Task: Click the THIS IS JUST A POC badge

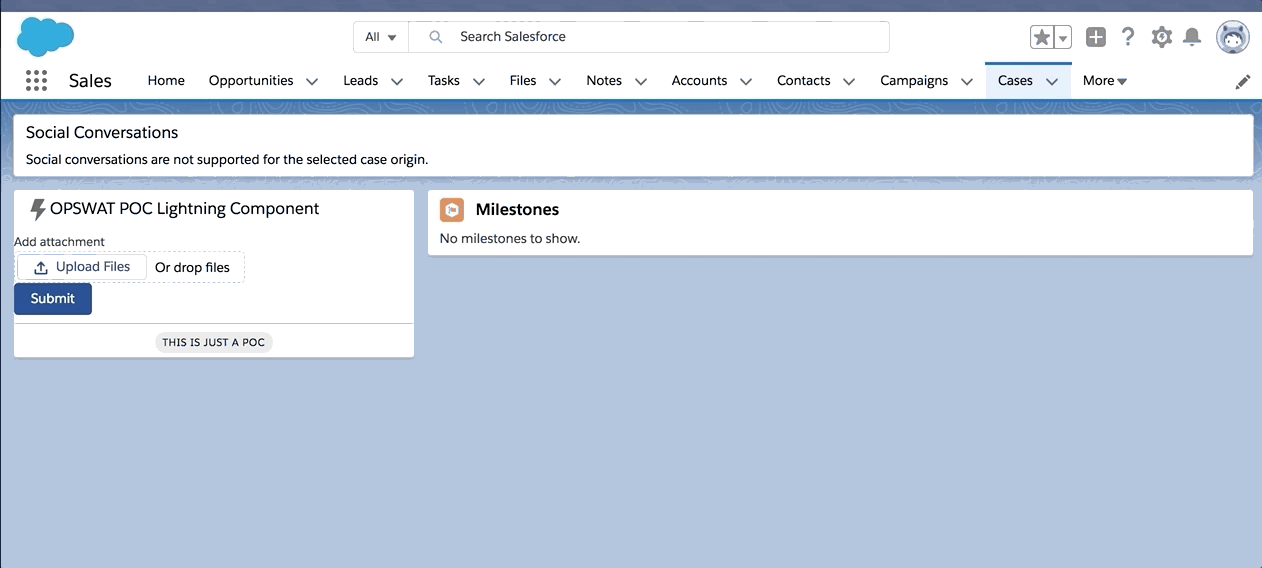Action: tap(214, 342)
